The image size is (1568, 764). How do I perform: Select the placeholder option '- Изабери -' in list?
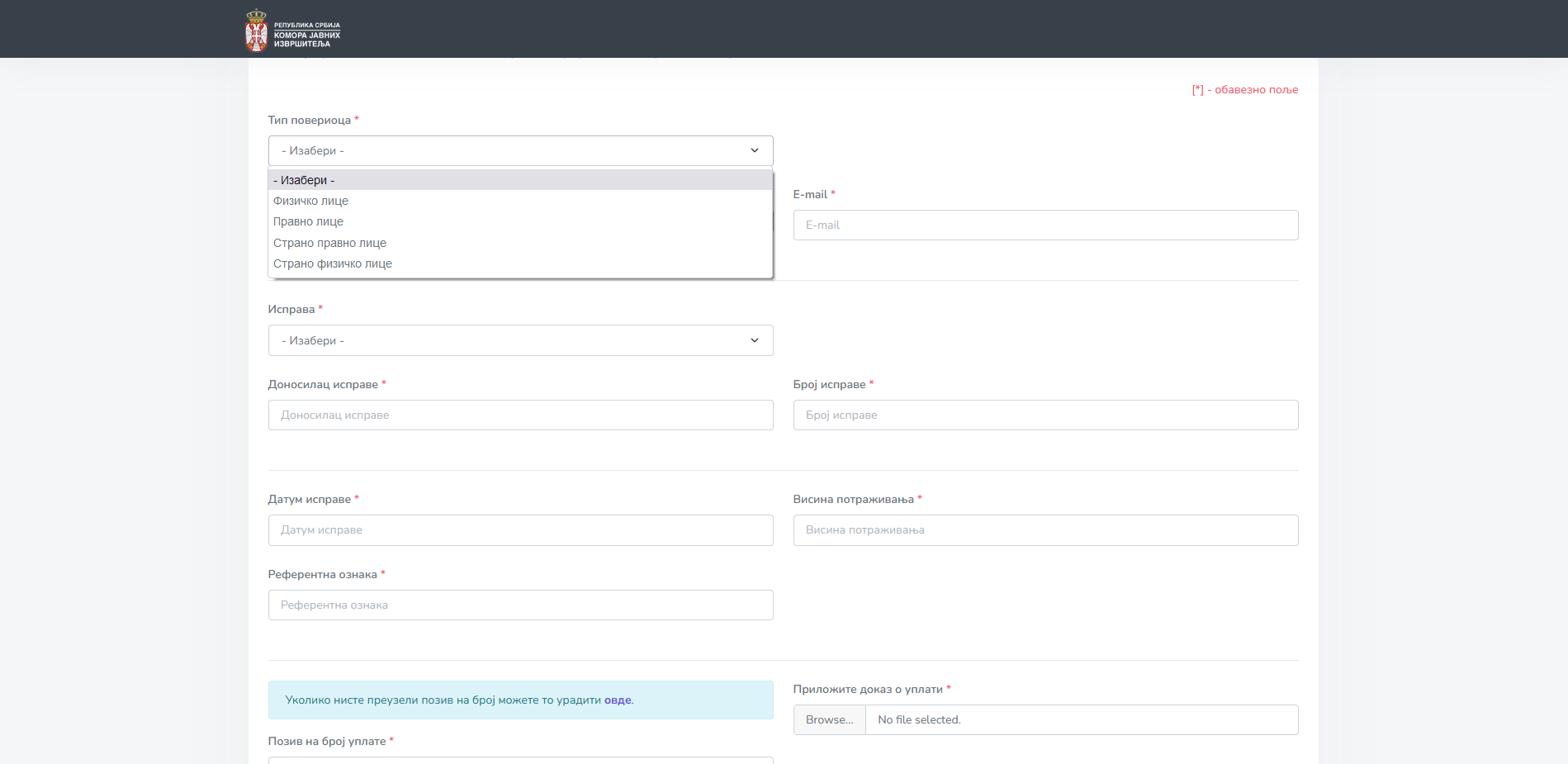(x=519, y=180)
